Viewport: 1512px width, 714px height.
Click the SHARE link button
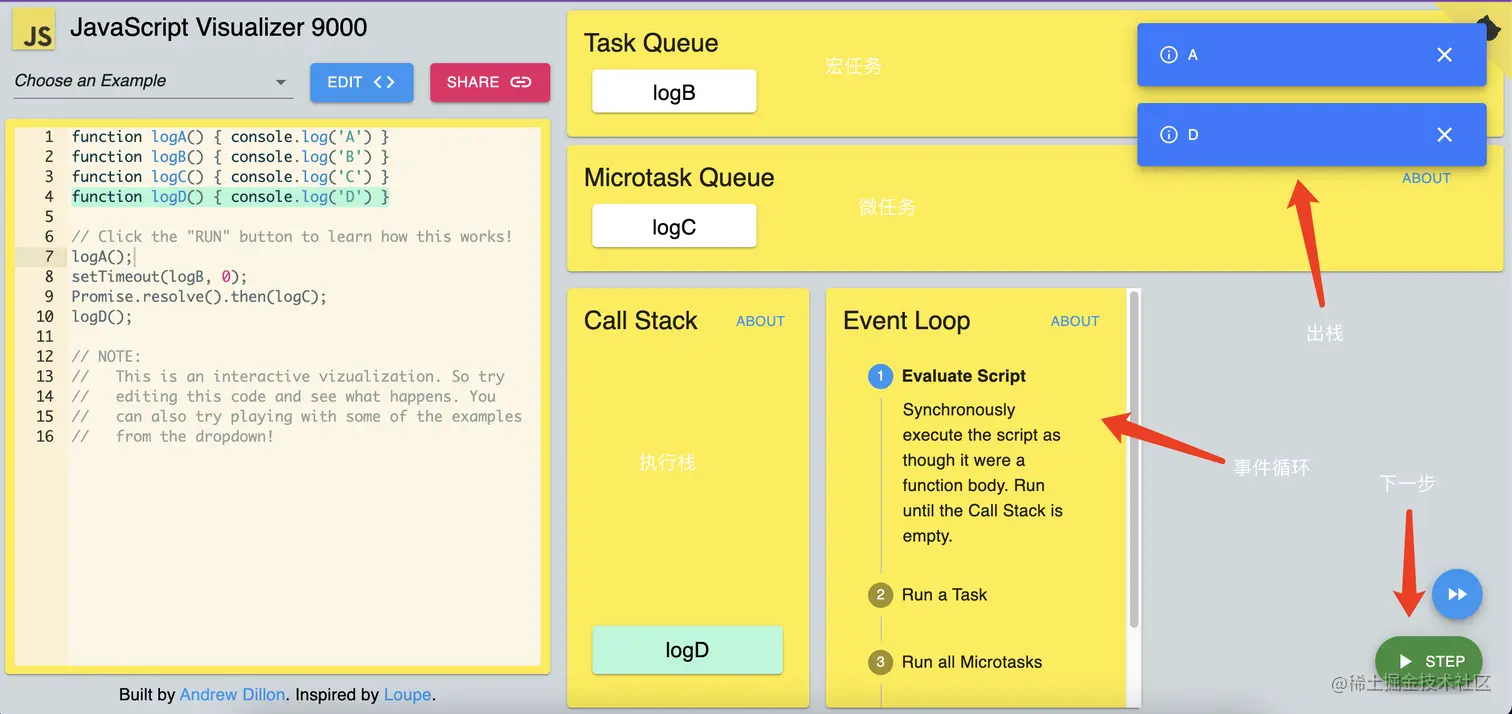(x=490, y=83)
